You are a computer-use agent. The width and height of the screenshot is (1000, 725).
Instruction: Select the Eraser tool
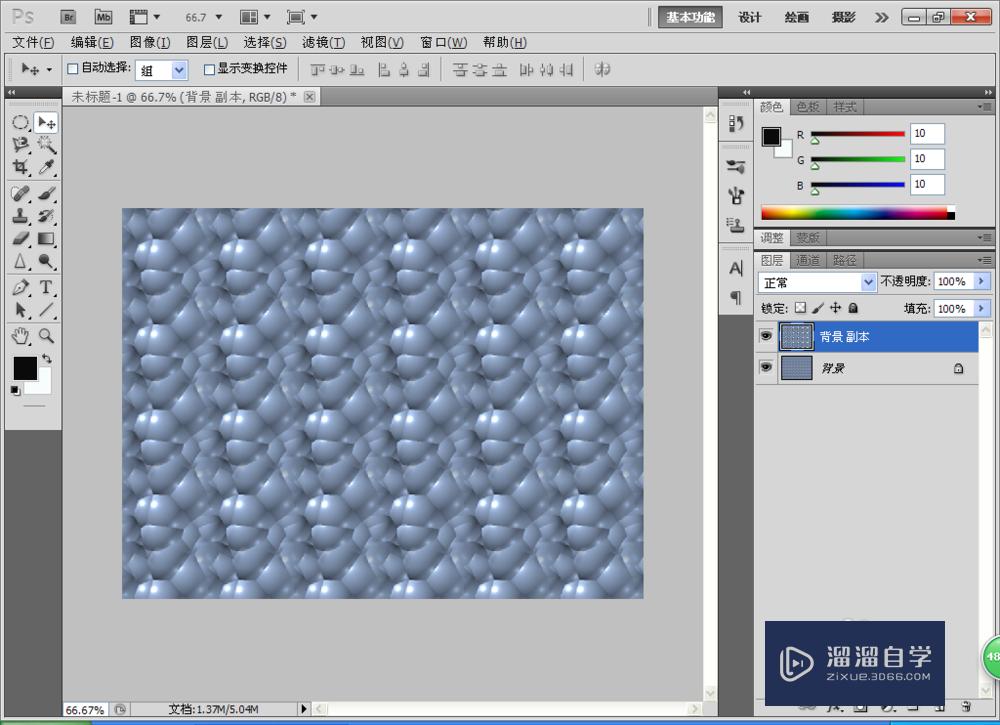(20, 239)
